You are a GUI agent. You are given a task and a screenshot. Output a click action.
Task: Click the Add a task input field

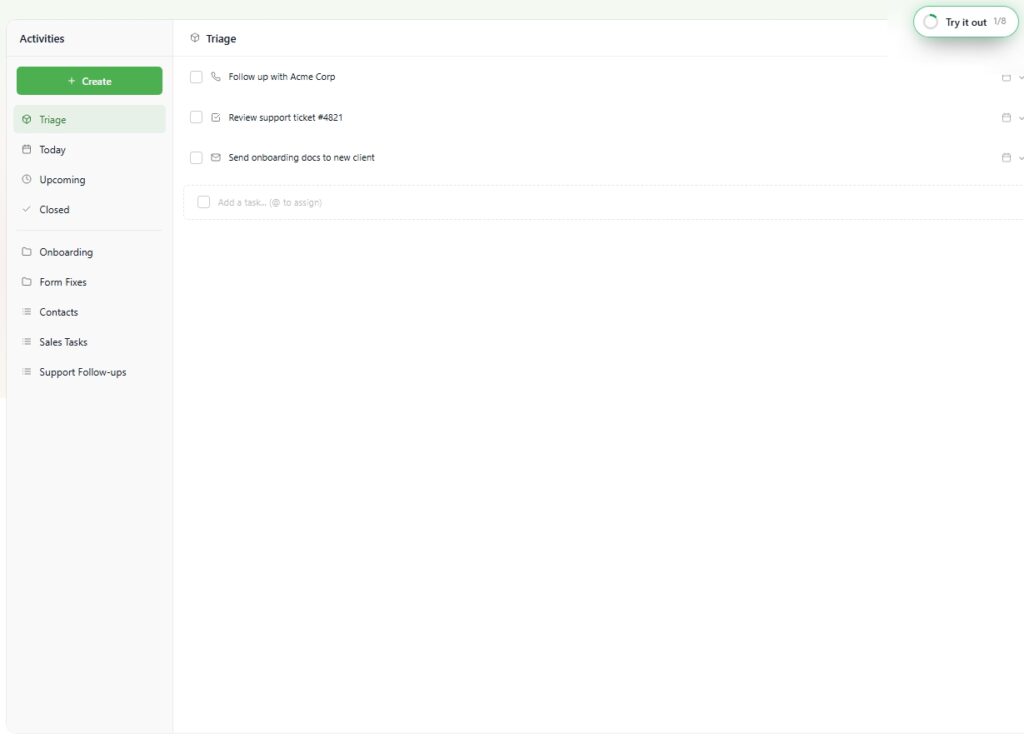tap(603, 202)
